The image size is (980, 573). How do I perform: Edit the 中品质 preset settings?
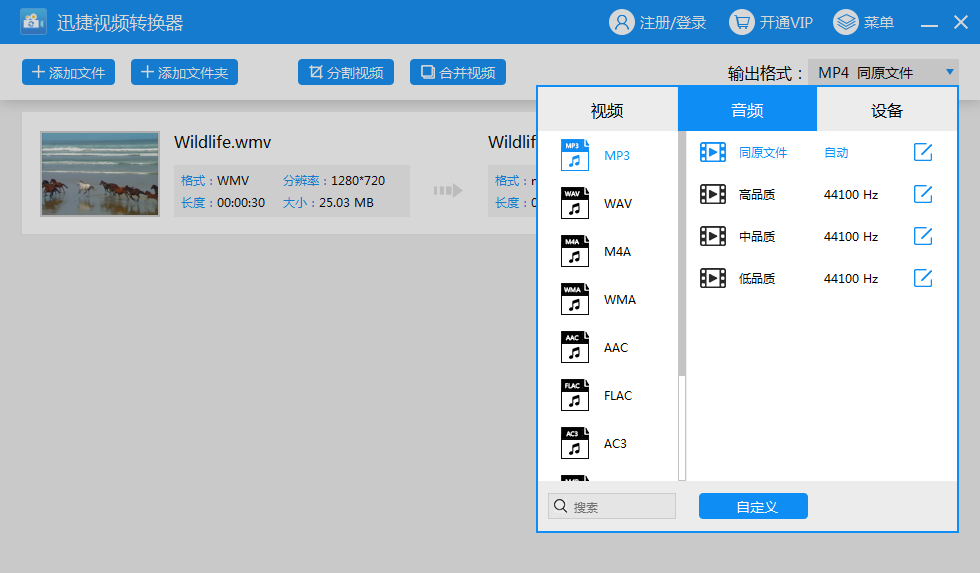tap(923, 236)
